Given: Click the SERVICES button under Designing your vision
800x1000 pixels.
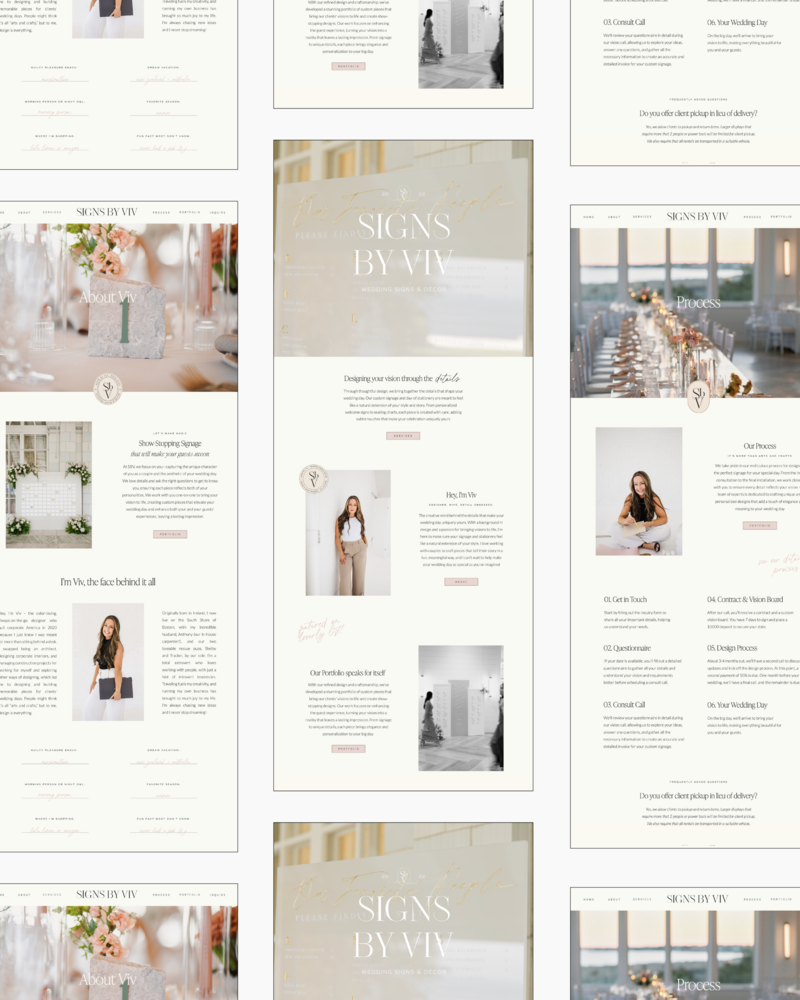Looking at the screenshot, I should 403,436.
